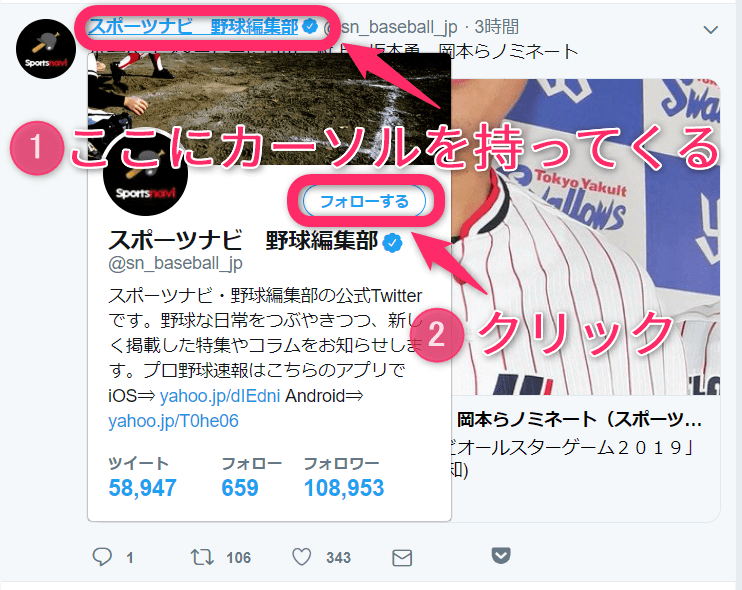
Task: Click the bold profile name in the hover card
Action: pos(243,240)
